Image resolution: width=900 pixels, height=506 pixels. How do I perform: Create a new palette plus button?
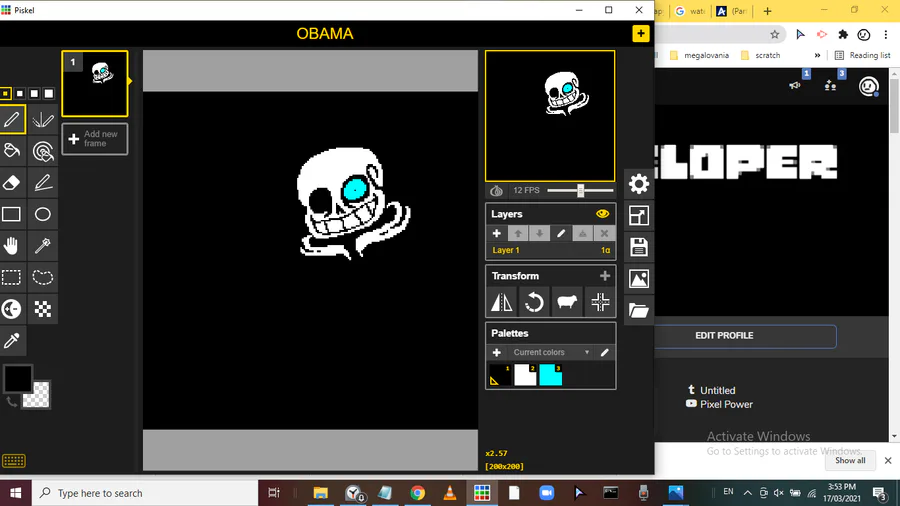click(x=496, y=352)
